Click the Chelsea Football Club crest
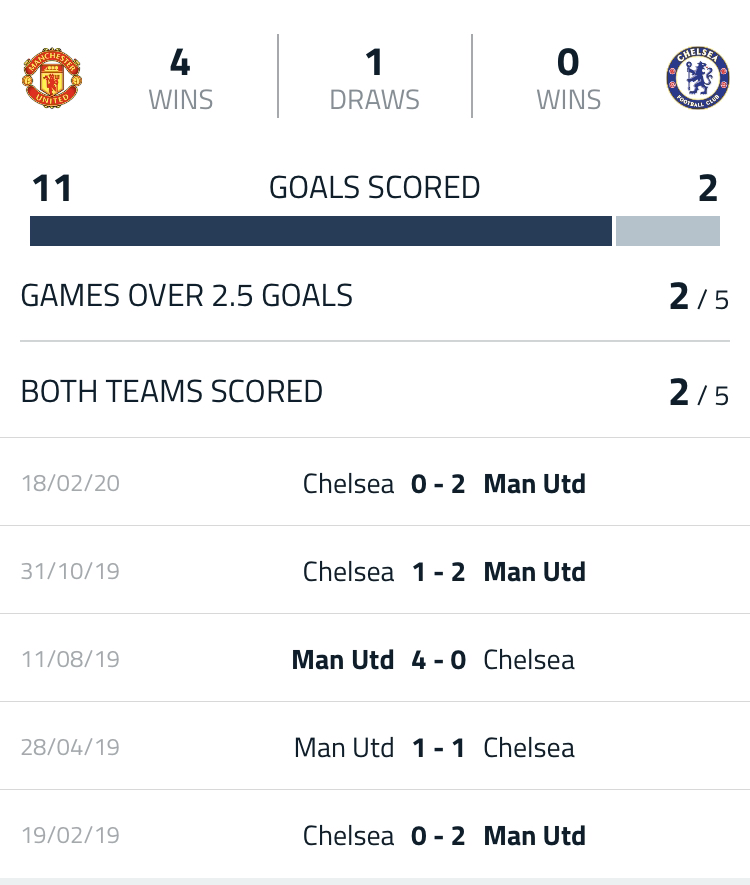The width and height of the screenshot is (750, 885). pyautogui.click(x=698, y=78)
